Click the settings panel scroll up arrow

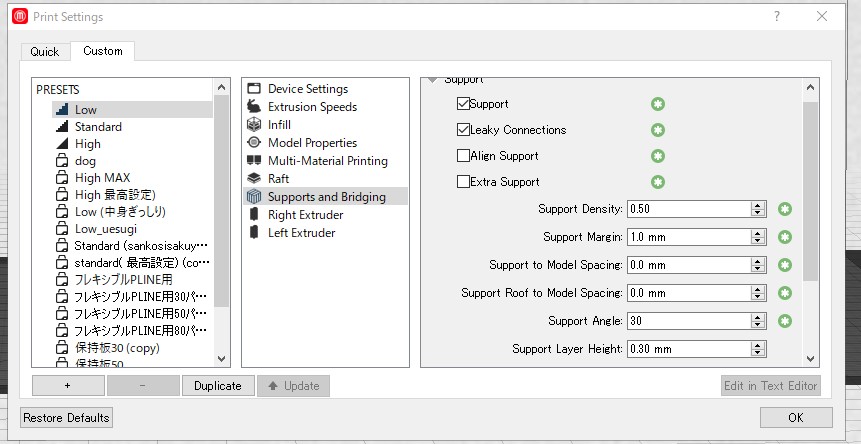810,87
